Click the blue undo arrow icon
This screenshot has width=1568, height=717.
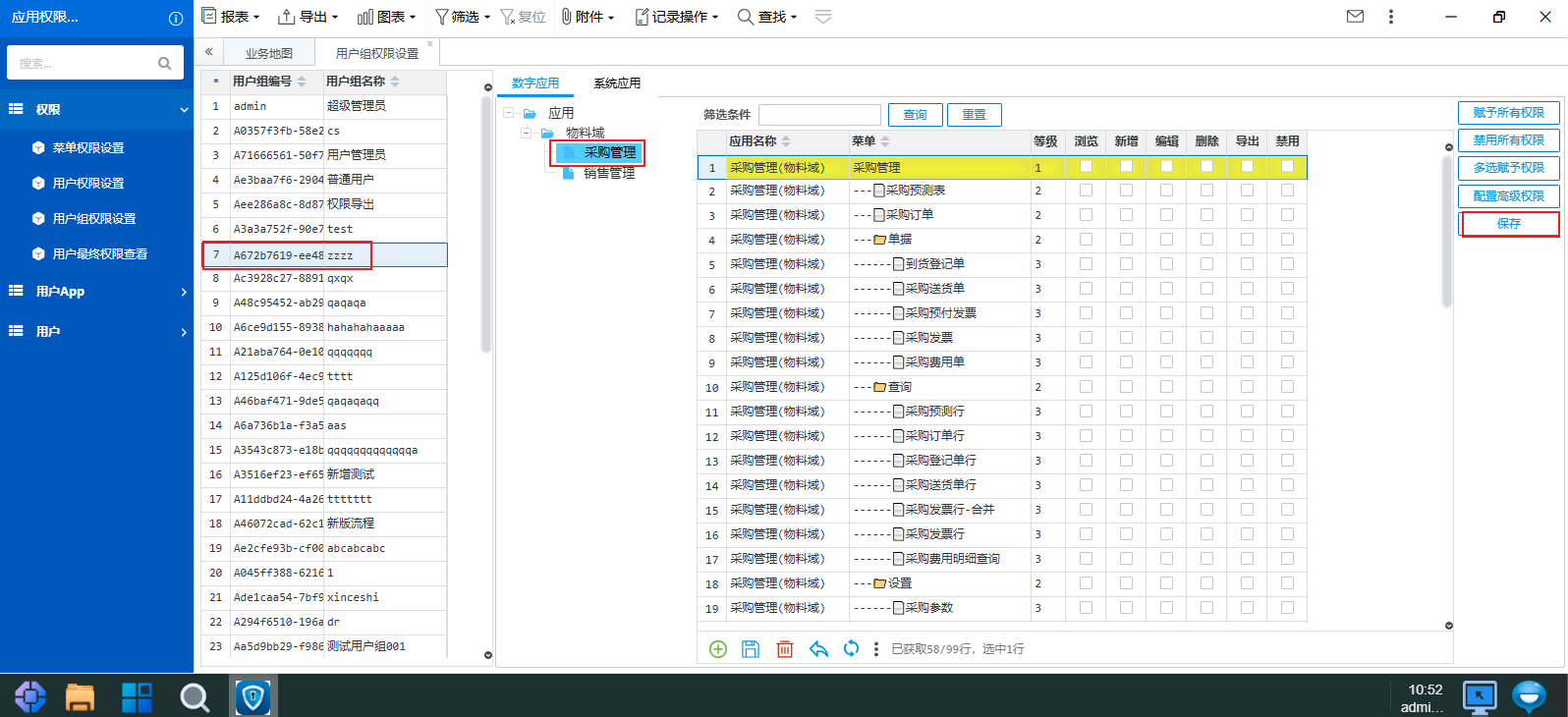click(818, 649)
